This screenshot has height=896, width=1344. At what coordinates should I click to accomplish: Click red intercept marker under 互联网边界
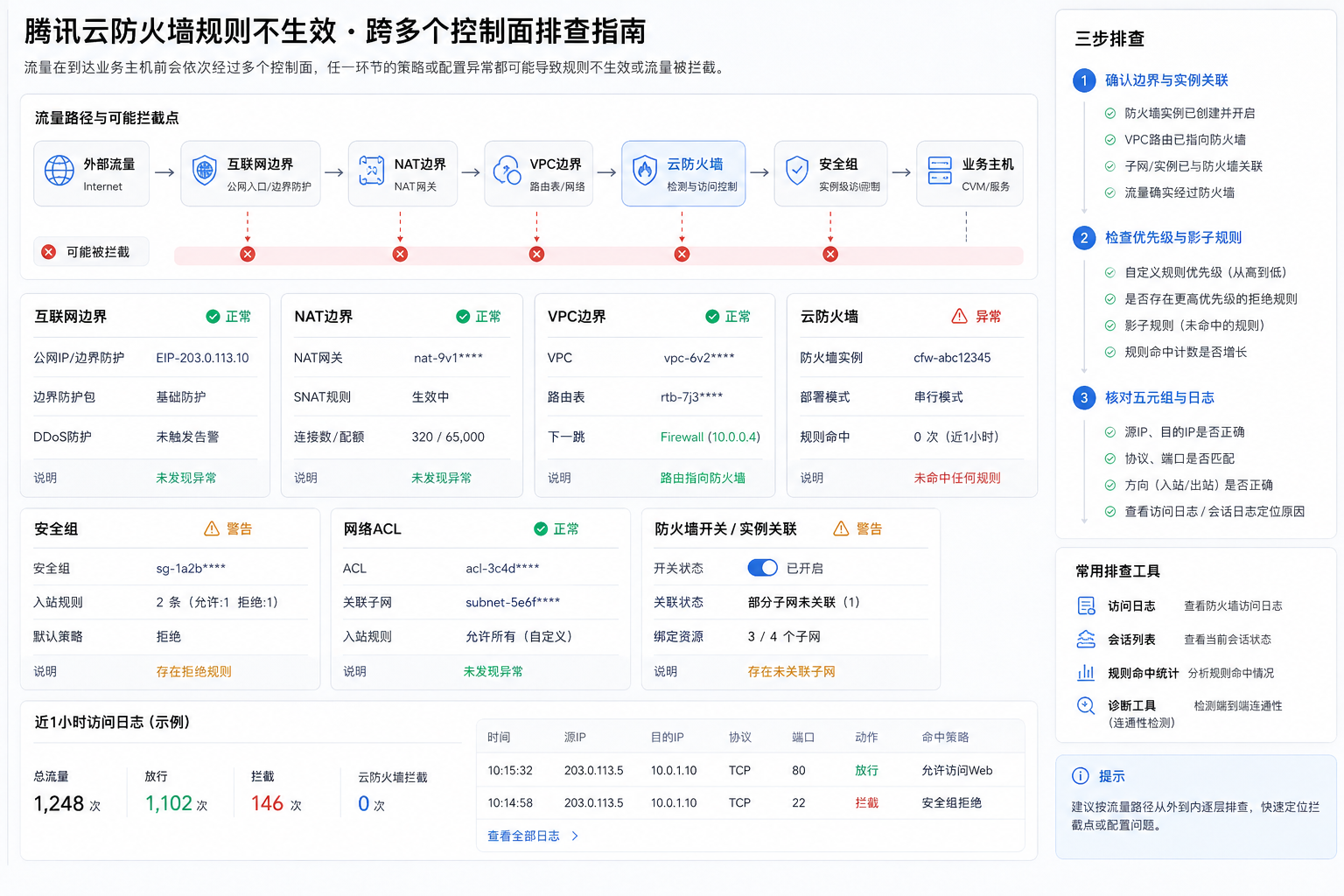coord(248,254)
